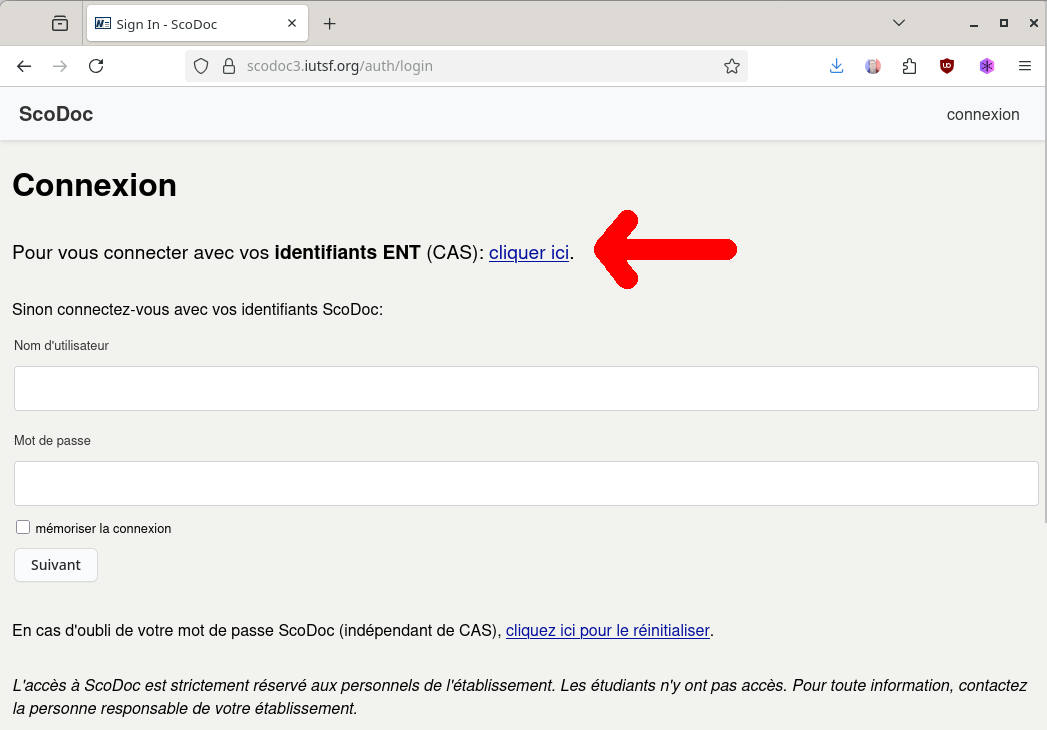Open the browser downloads panel
The width and height of the screenshot is (1047, 730).
837,66
